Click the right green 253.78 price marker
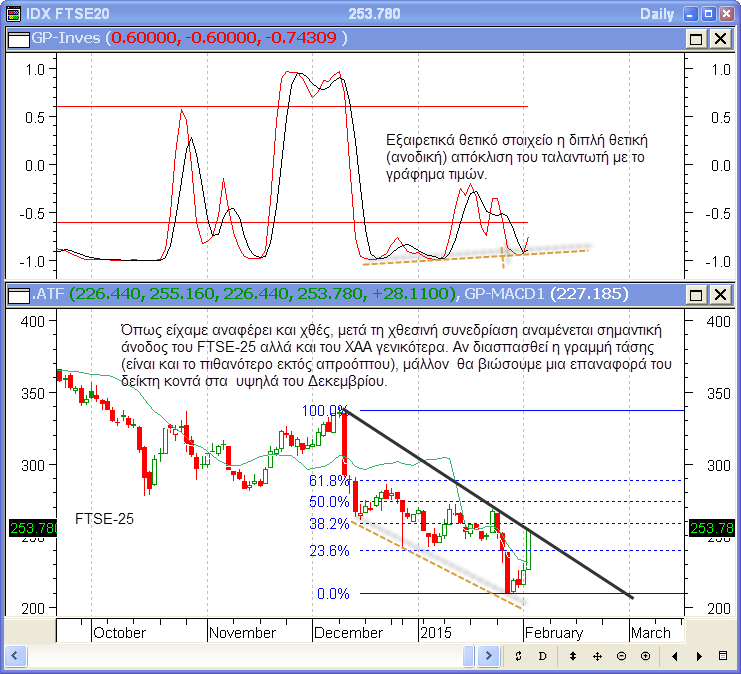Screen dimensions: 741x674 coord(712,527)
